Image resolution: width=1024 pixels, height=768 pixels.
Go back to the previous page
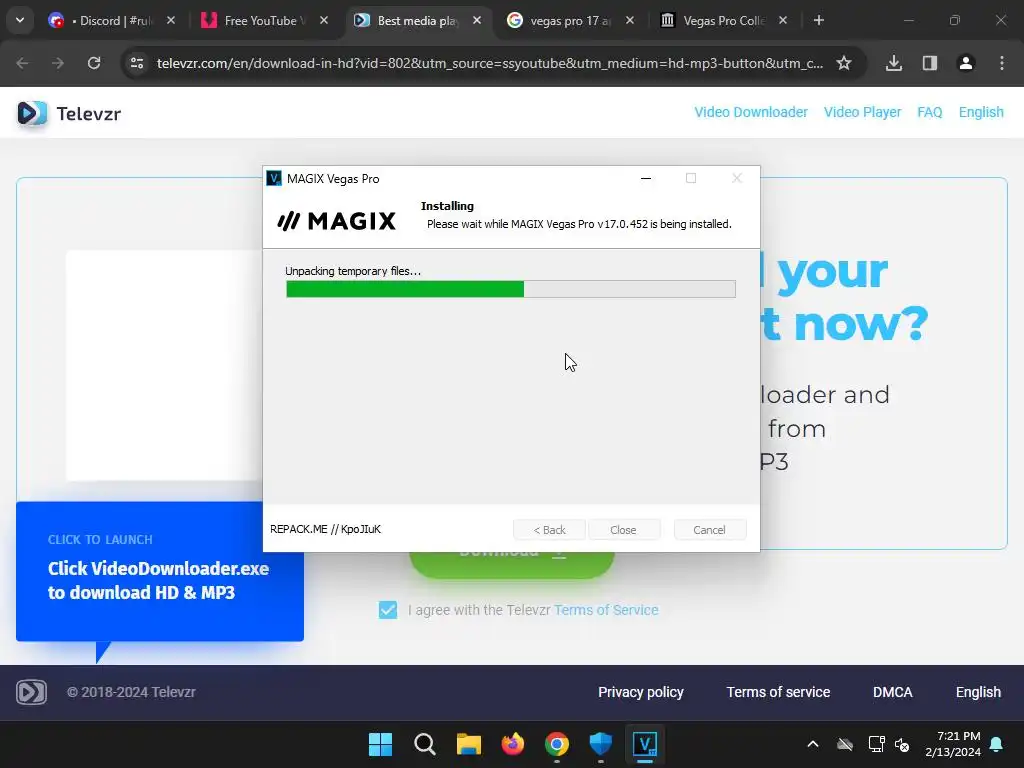22,63
